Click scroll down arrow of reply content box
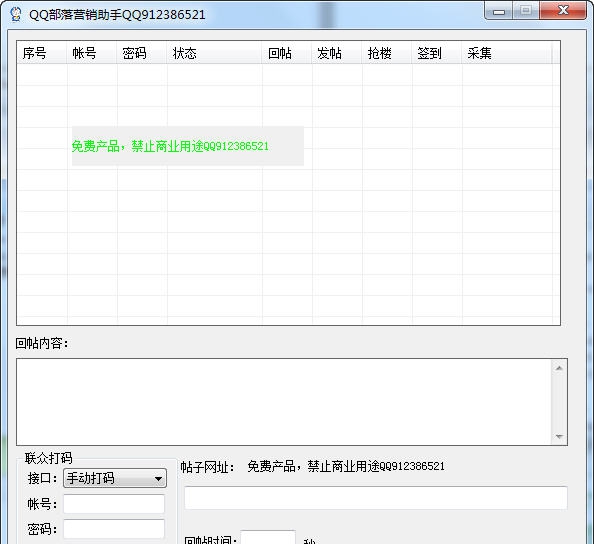The image size is (594, 544). click(x=559, y=436)
